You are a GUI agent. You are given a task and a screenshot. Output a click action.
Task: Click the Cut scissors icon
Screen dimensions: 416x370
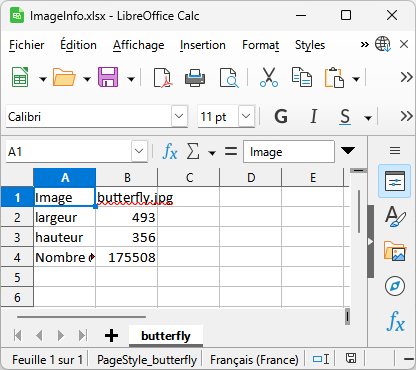269,78
